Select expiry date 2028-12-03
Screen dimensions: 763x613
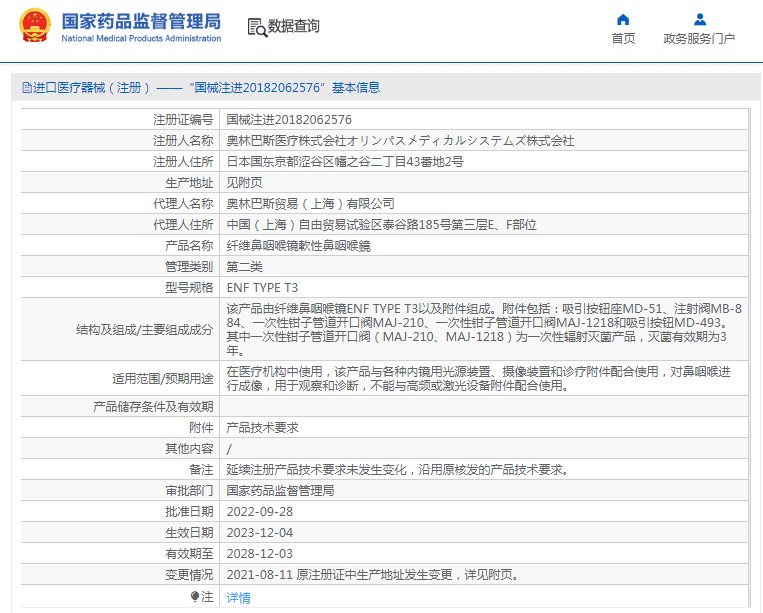click(260, 554)
